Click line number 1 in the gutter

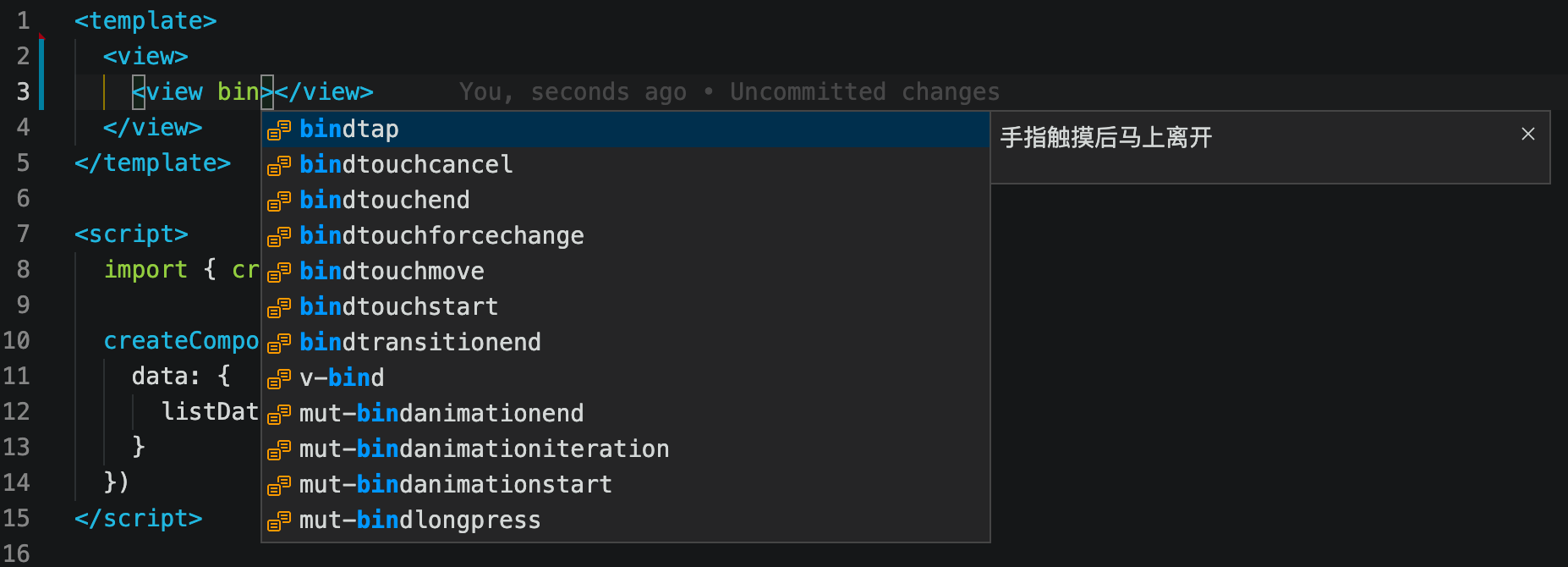click(x=23, y=20)
